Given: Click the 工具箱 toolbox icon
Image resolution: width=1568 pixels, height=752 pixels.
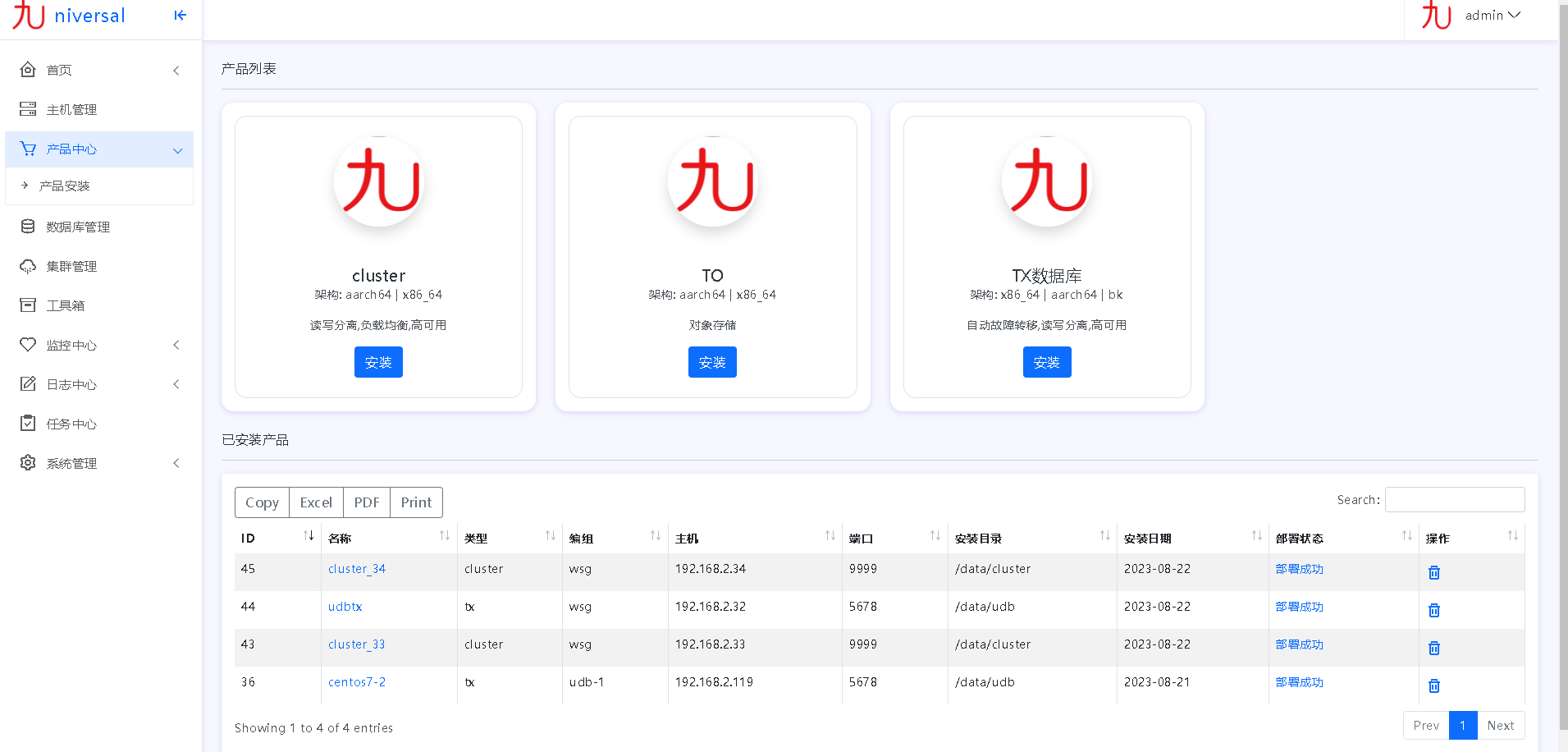Looking at the screenshot, I should (x=27, y=305).
